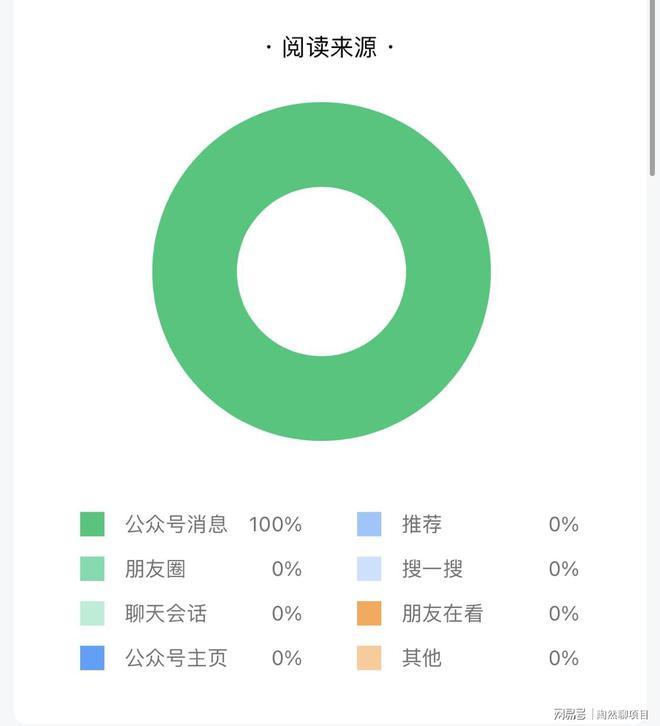Select the 朋友在看 legend label
This screenshot has width=660, height=726.
click(x=442, y=613)
